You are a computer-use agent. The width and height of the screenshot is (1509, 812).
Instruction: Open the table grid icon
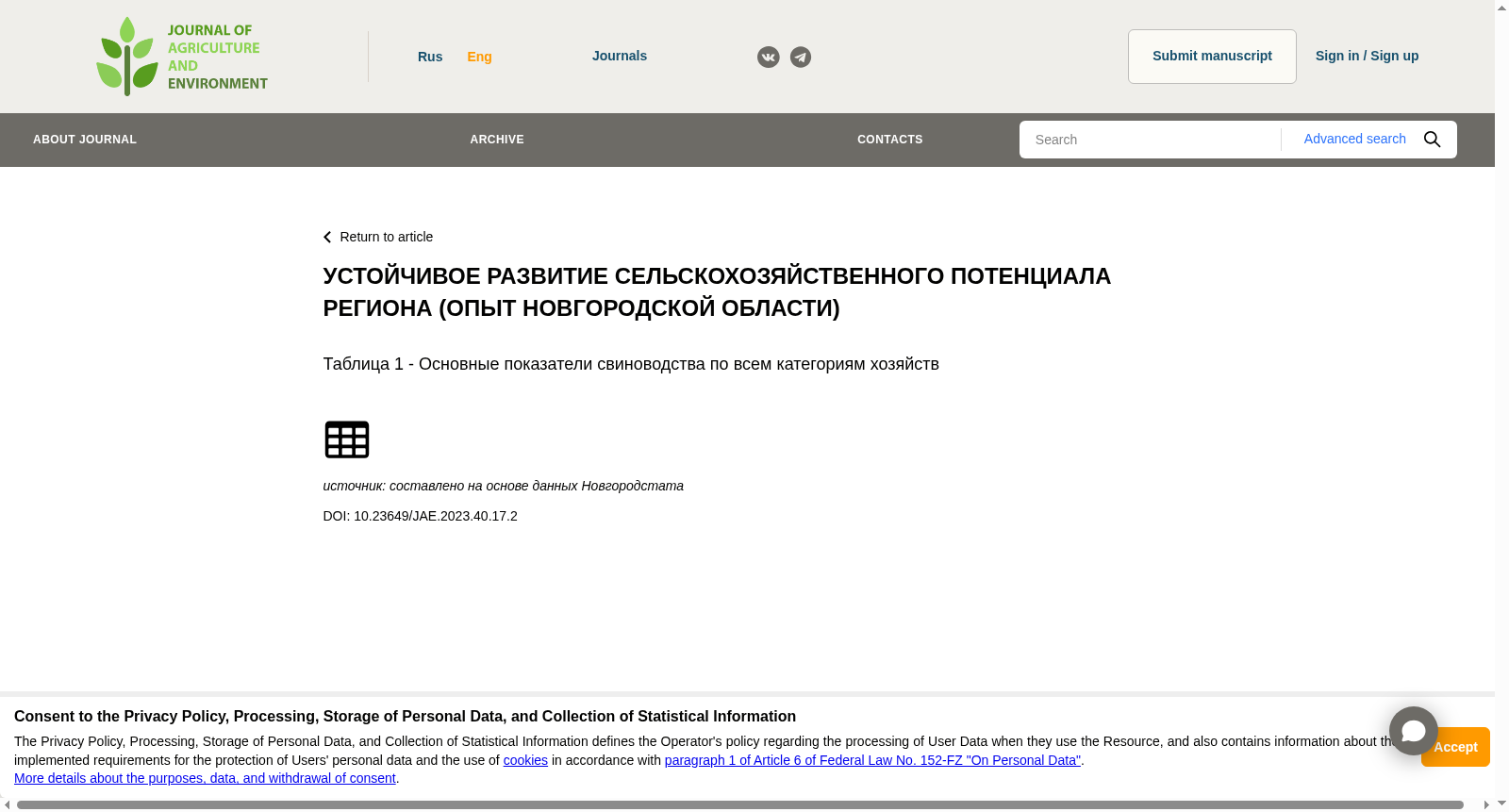click(x=347, y=439)
